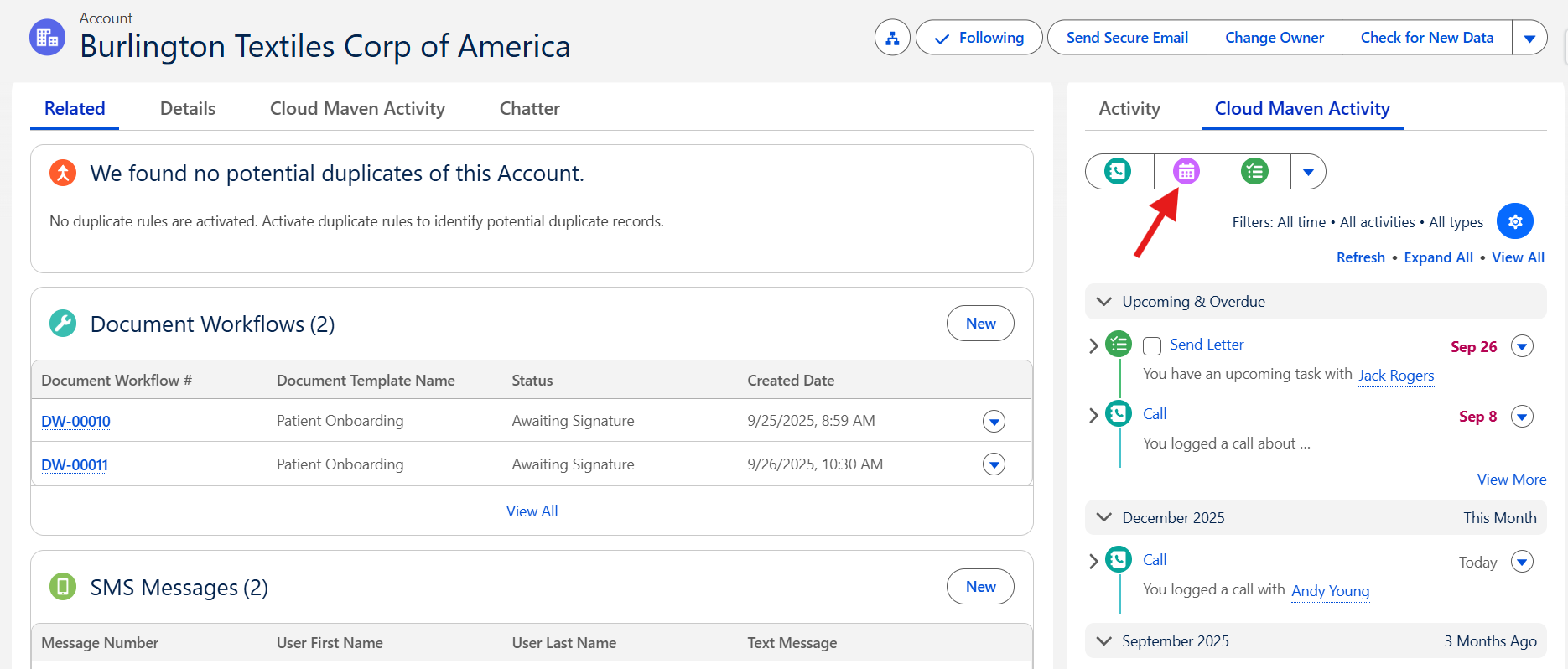
Task: Click the Account building icon
Action: [x=47, y=38]
